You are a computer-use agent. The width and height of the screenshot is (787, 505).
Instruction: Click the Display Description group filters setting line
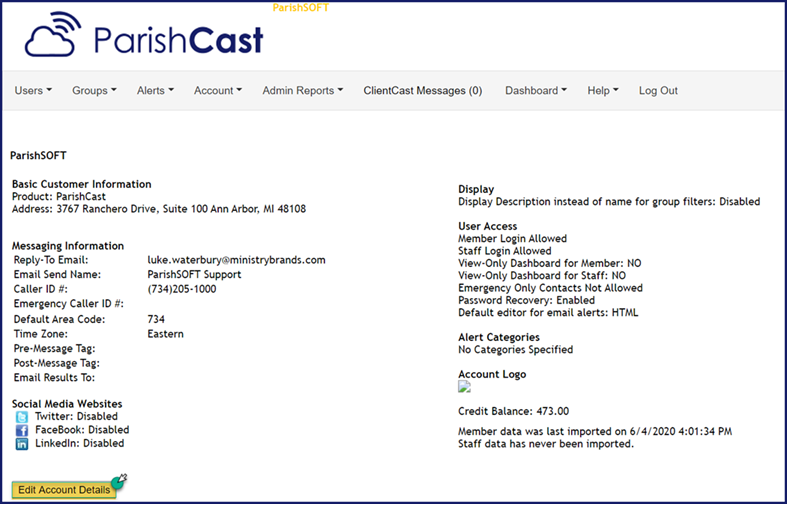609,202
